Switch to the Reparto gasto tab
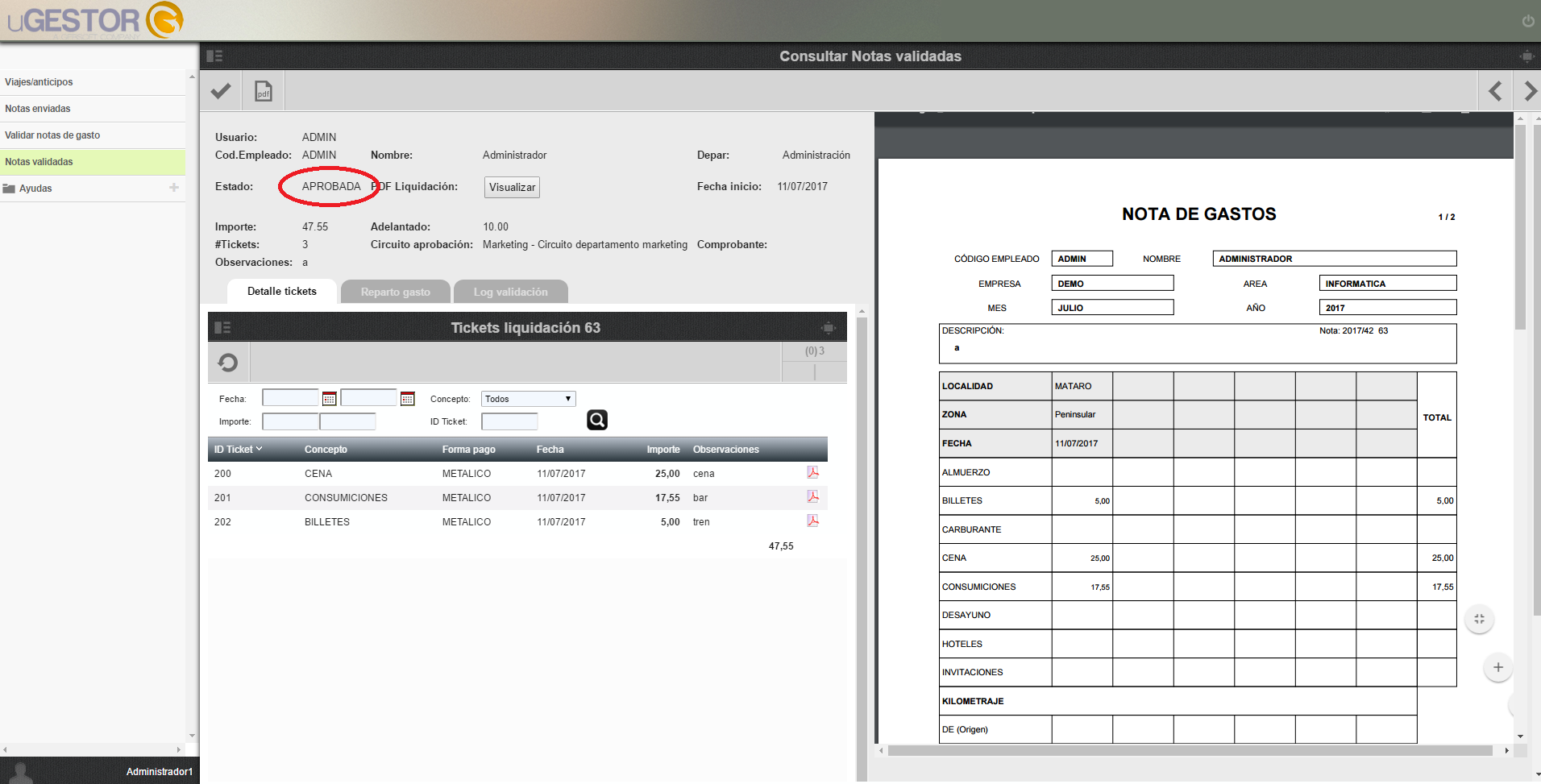The height and width of the screenshot is (784, 1541). click(x=395, y=292)
